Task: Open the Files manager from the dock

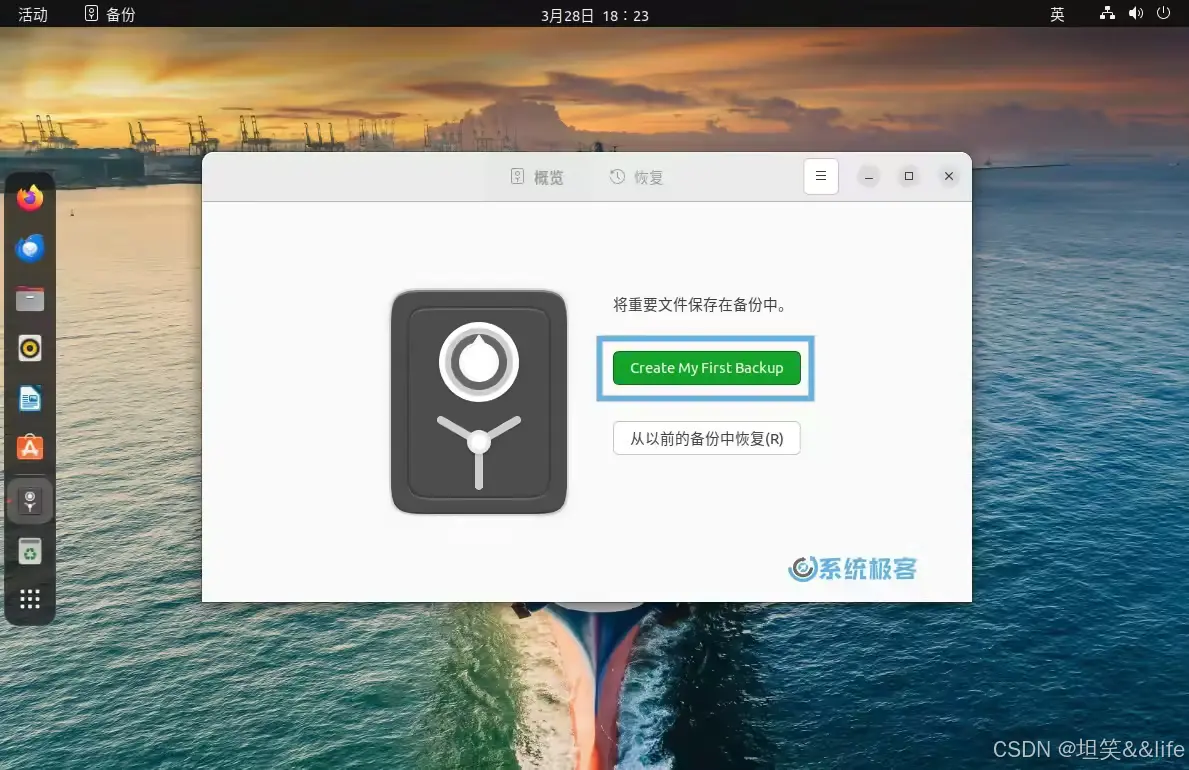Action: tap(30, 298)
